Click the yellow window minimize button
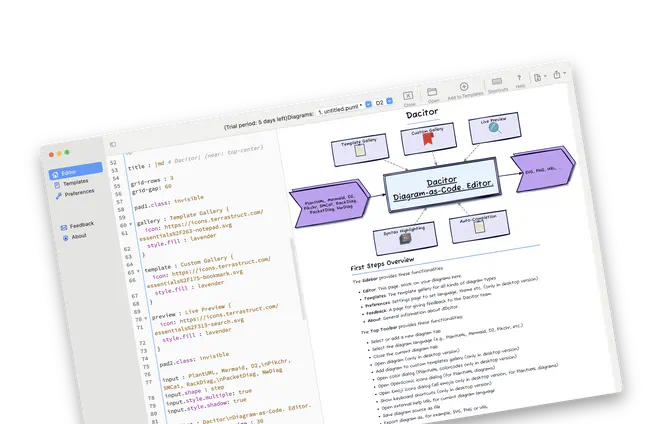Screen dimensions: 650x424 (59, 153)
